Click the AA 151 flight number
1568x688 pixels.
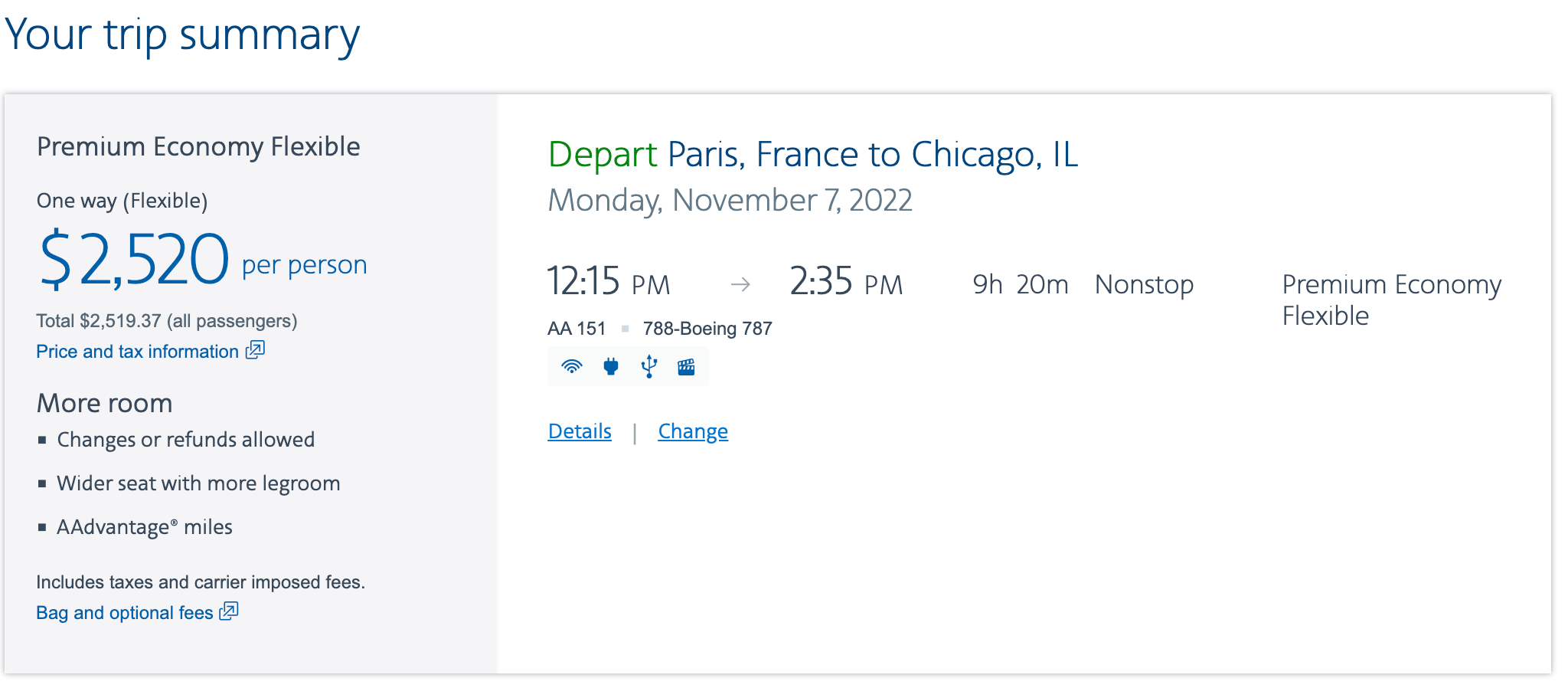click(x=577, y=329)
